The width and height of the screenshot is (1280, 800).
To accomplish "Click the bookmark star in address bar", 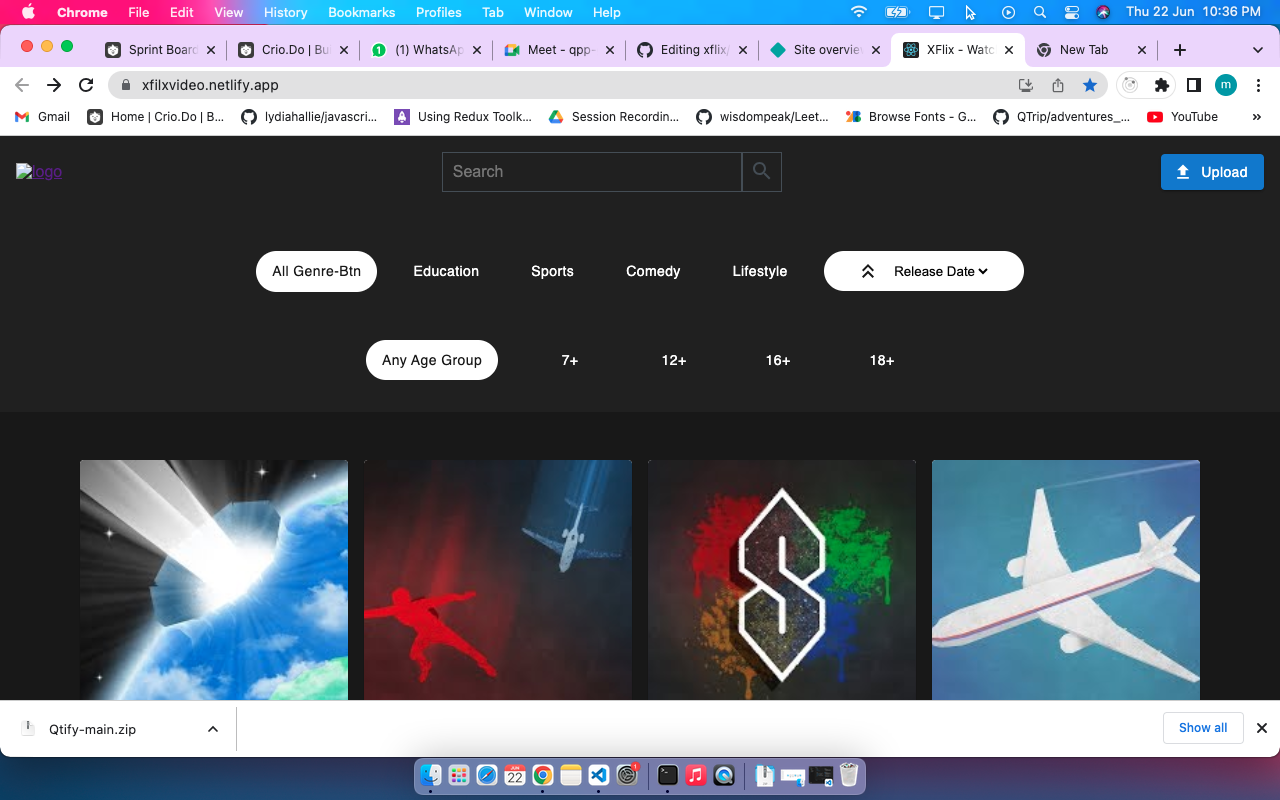I will pos(1091,85).
